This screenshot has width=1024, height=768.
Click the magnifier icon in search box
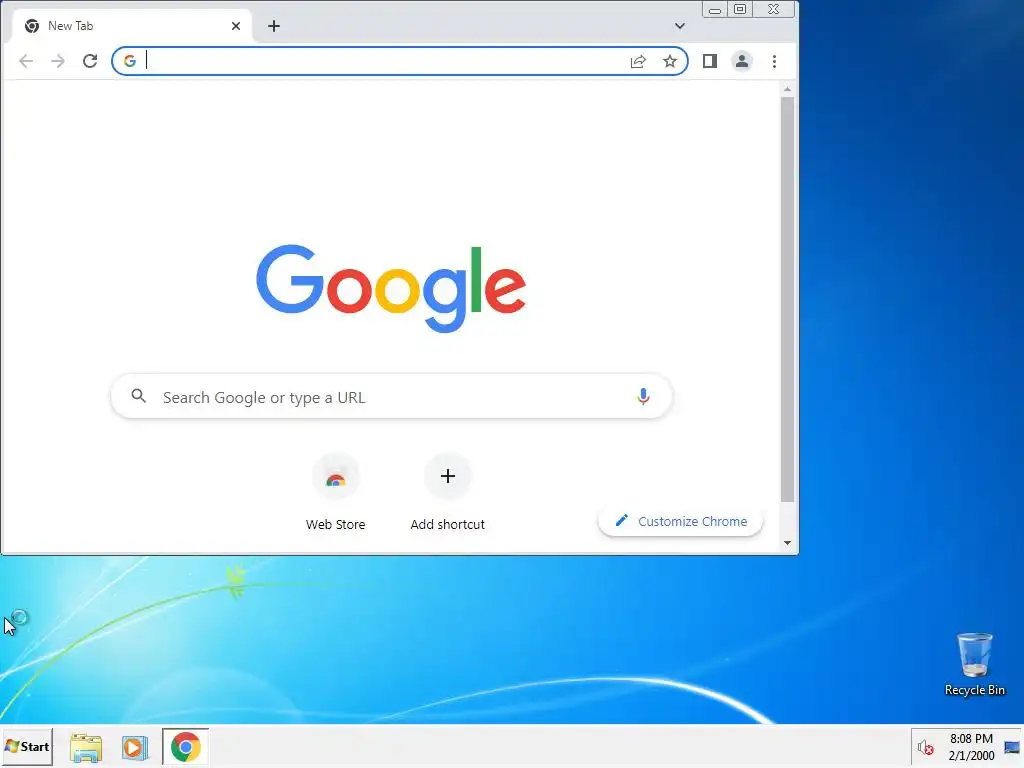pyautogui.click(x=138, y=396)
